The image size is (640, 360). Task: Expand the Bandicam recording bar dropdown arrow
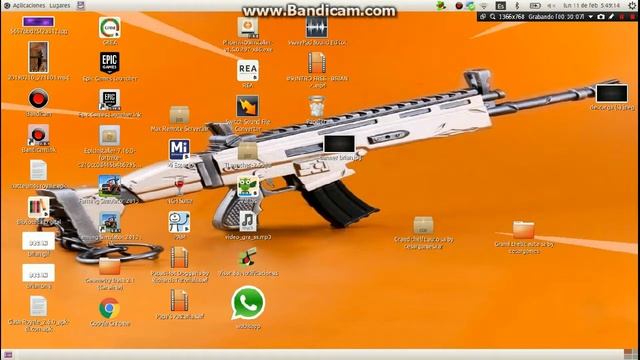coord(591,17)
